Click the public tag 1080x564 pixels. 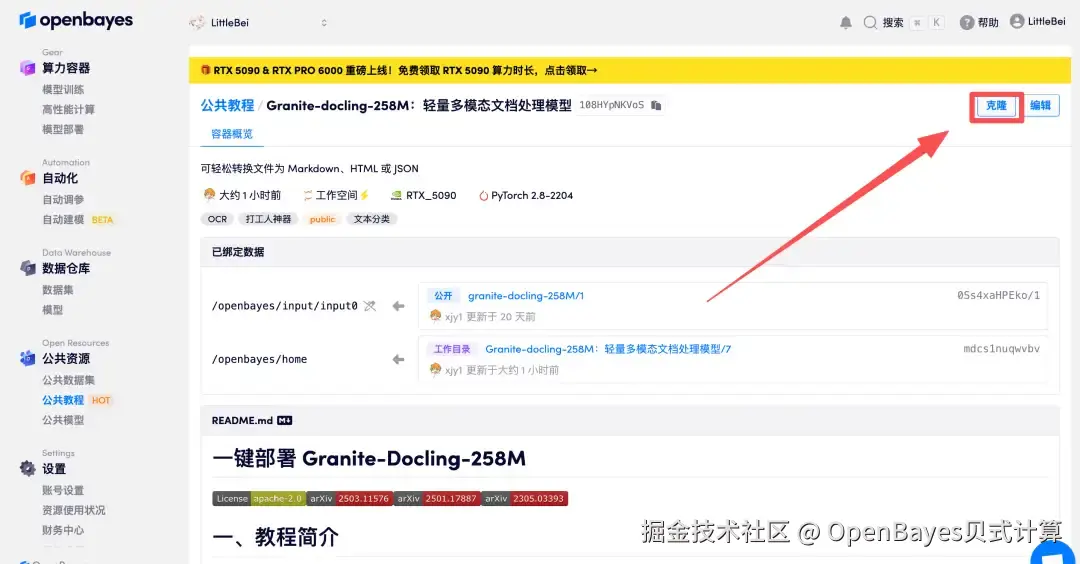(322, 219)
